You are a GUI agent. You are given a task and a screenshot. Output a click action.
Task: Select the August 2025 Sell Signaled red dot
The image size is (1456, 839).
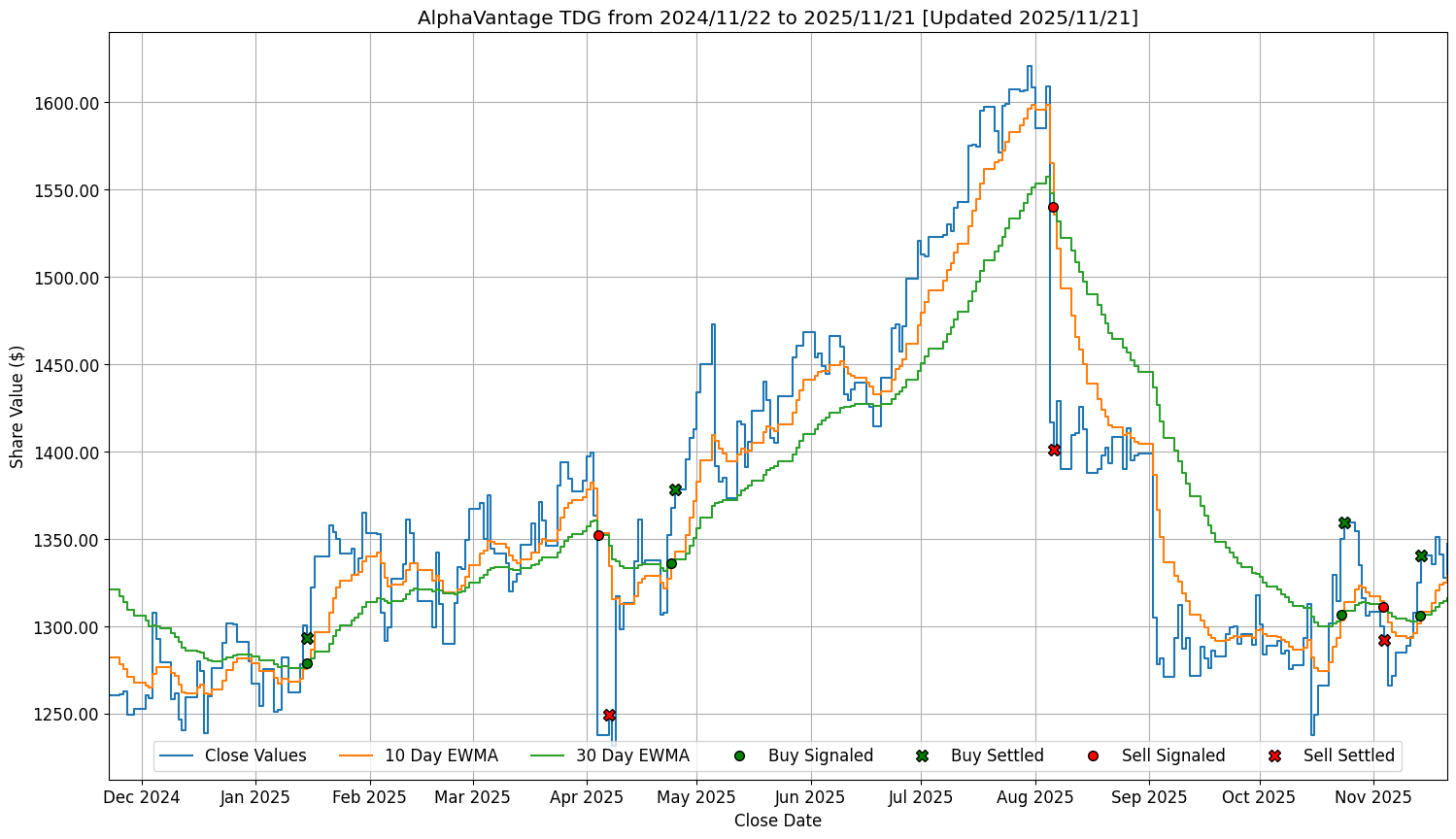pos(1053,207)
